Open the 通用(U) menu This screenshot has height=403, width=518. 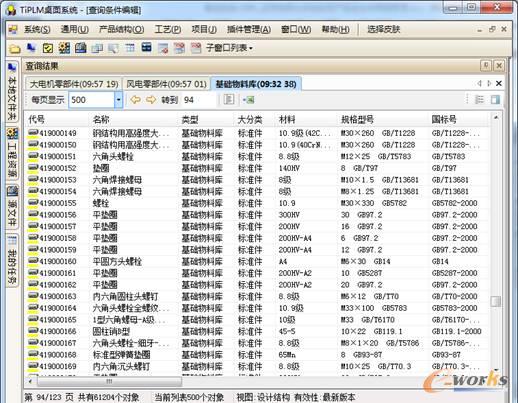[74, 29]
